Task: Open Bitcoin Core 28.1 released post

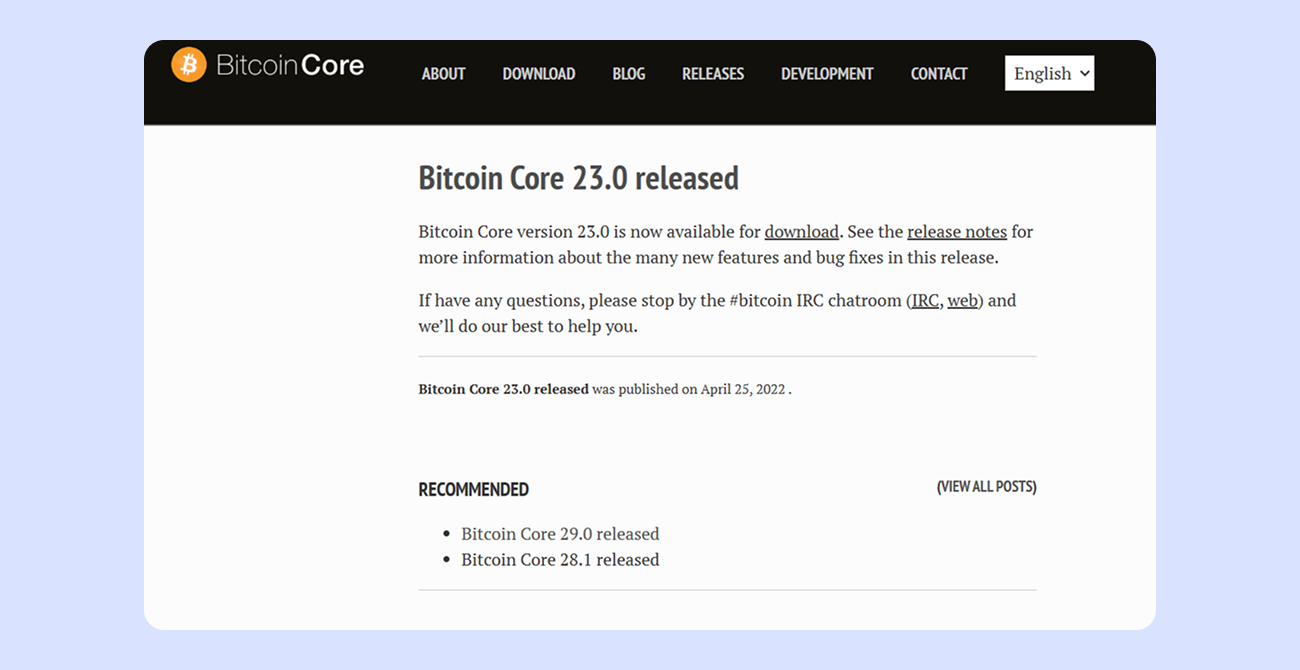Action: (x=560, y=560)
